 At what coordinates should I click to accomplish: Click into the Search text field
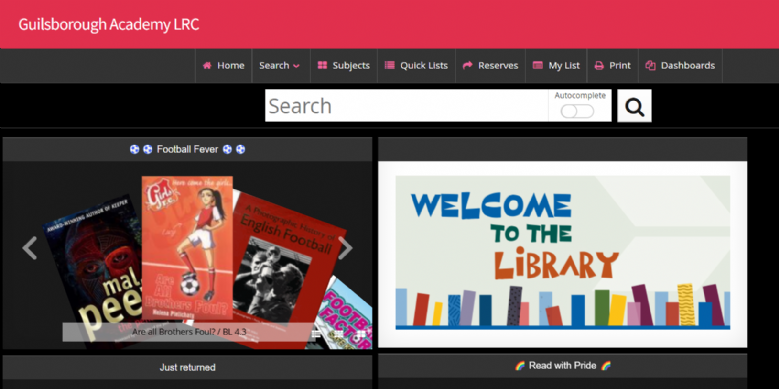tap(406, 106)
